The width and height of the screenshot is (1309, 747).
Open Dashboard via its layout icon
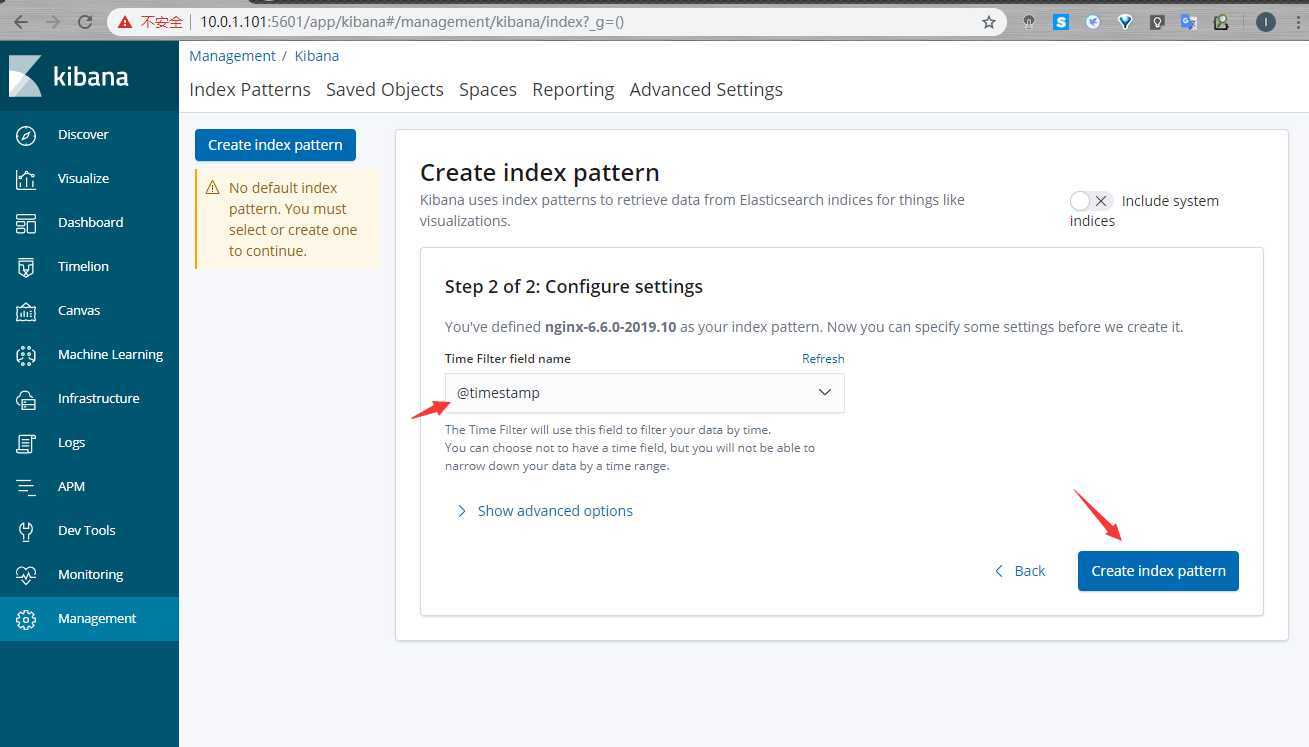[x=26, y=223]
